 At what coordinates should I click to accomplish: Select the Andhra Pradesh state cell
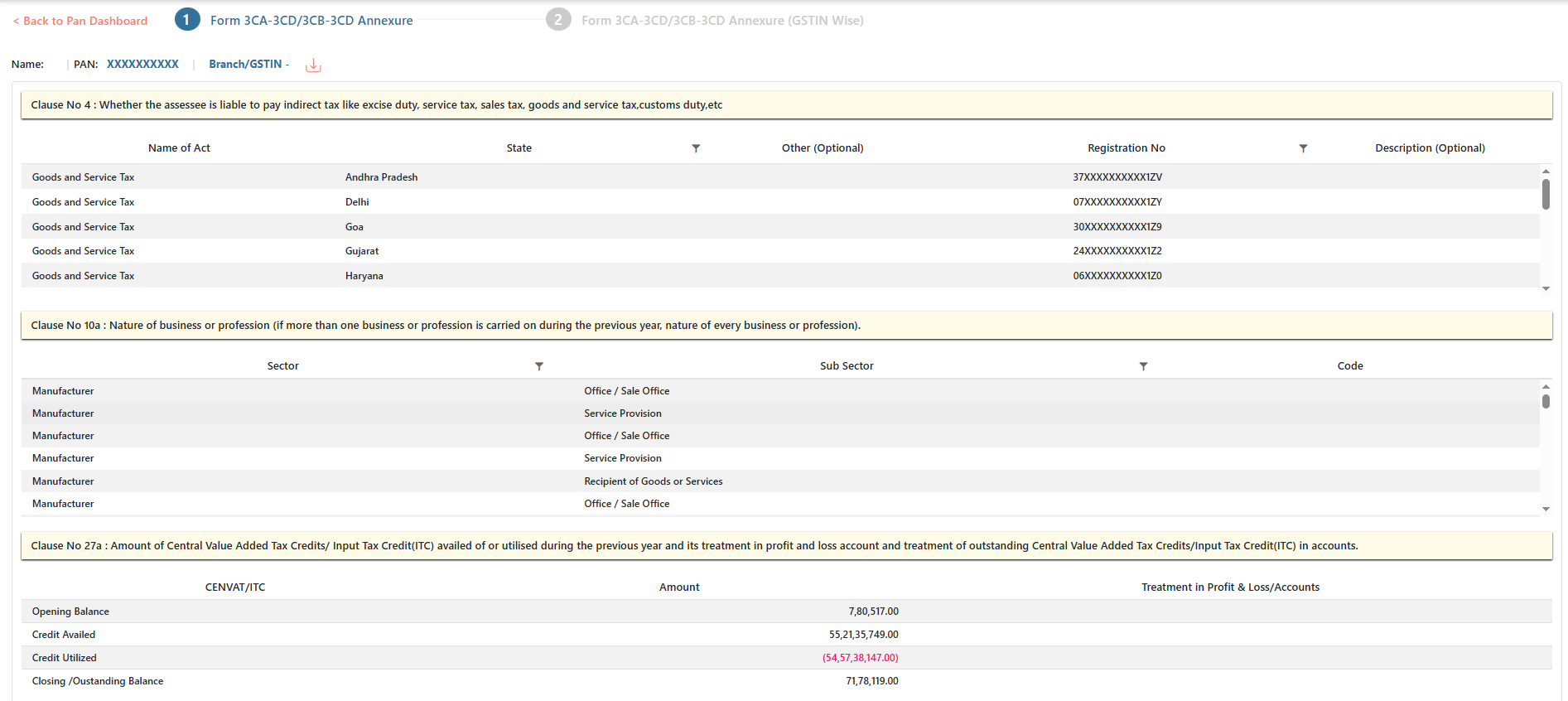[382, 177]
